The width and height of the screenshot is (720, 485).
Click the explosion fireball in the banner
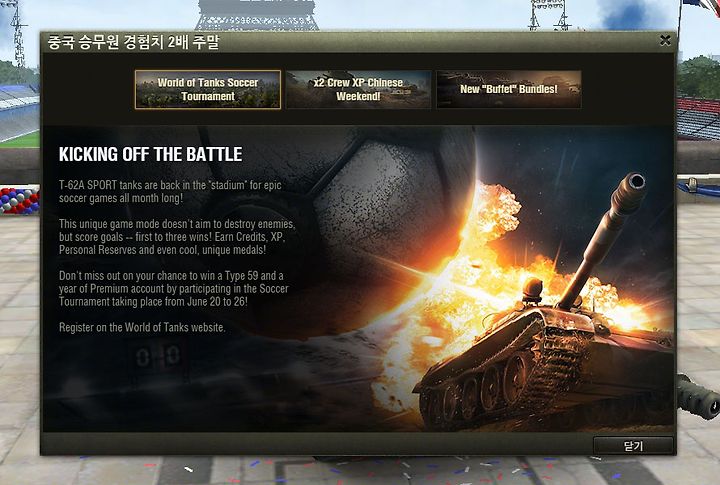click(x=482, y=285)
